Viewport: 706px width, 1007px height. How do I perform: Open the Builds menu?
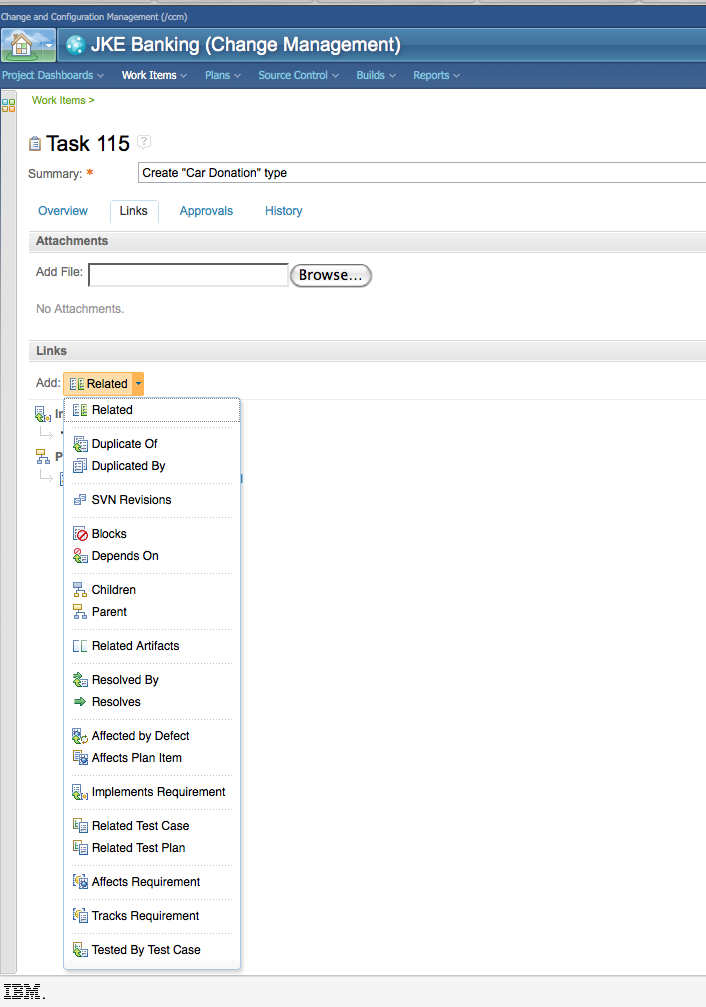coord(376,75)
